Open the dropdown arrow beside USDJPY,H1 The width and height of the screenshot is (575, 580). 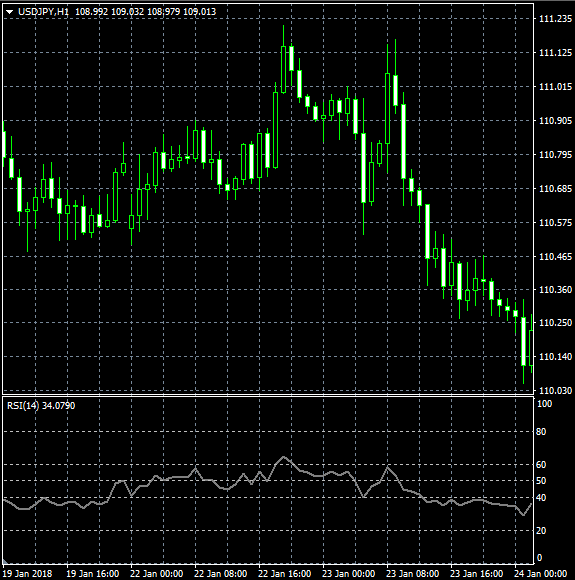[x=10, y=12]
